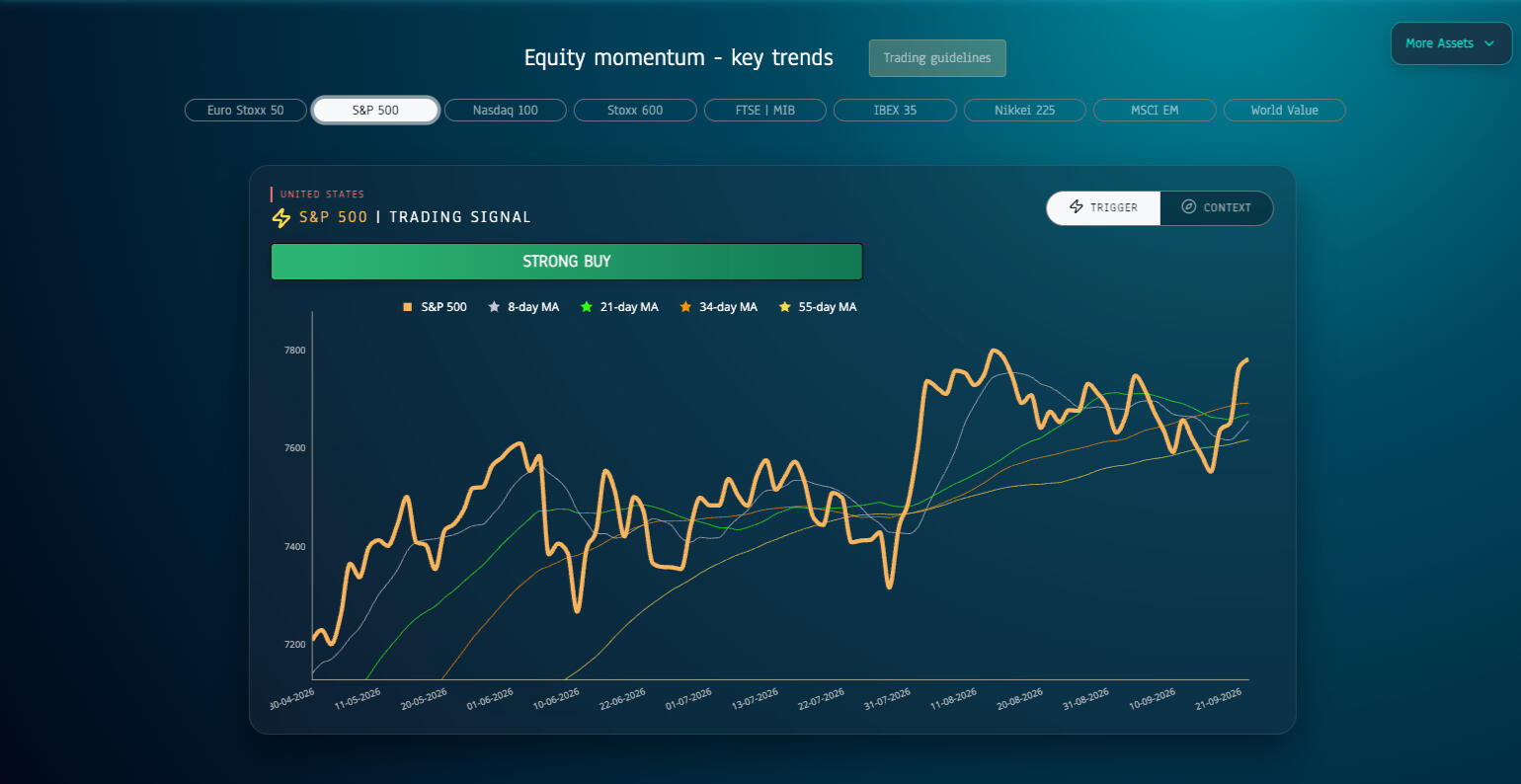Click the 01-07-2026 date label
Screen dimensions: 1521x784
pos(688,699)
